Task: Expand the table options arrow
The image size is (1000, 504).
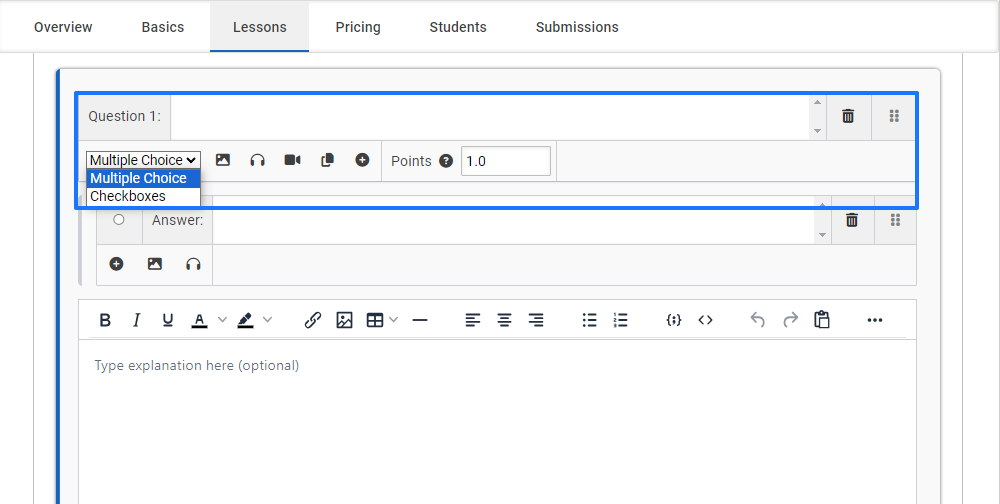Action: coord(393,320)
